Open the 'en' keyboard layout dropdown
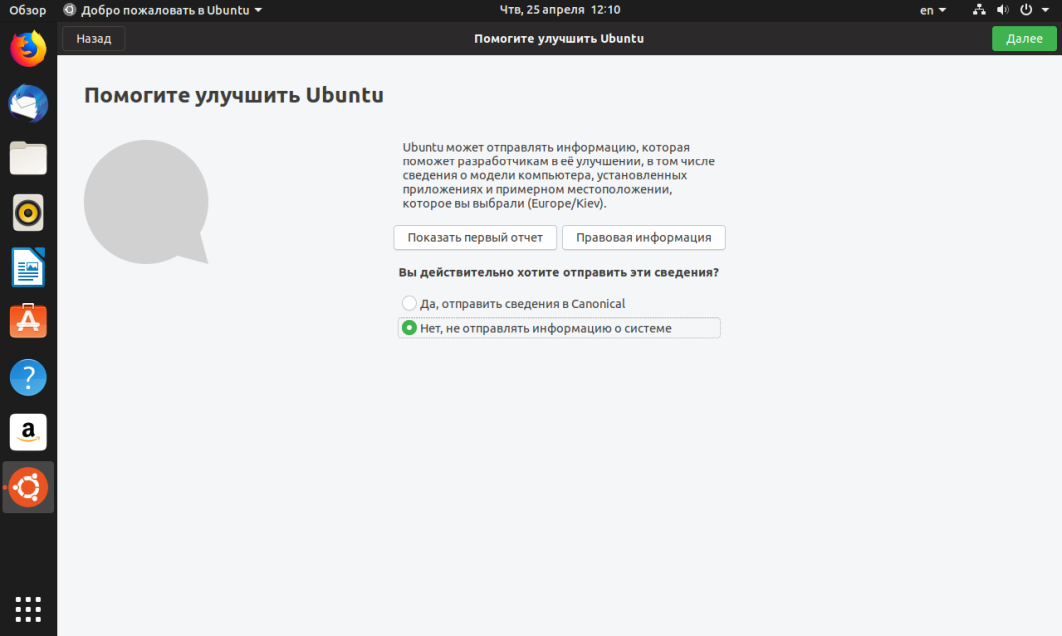 click(933, 10)
